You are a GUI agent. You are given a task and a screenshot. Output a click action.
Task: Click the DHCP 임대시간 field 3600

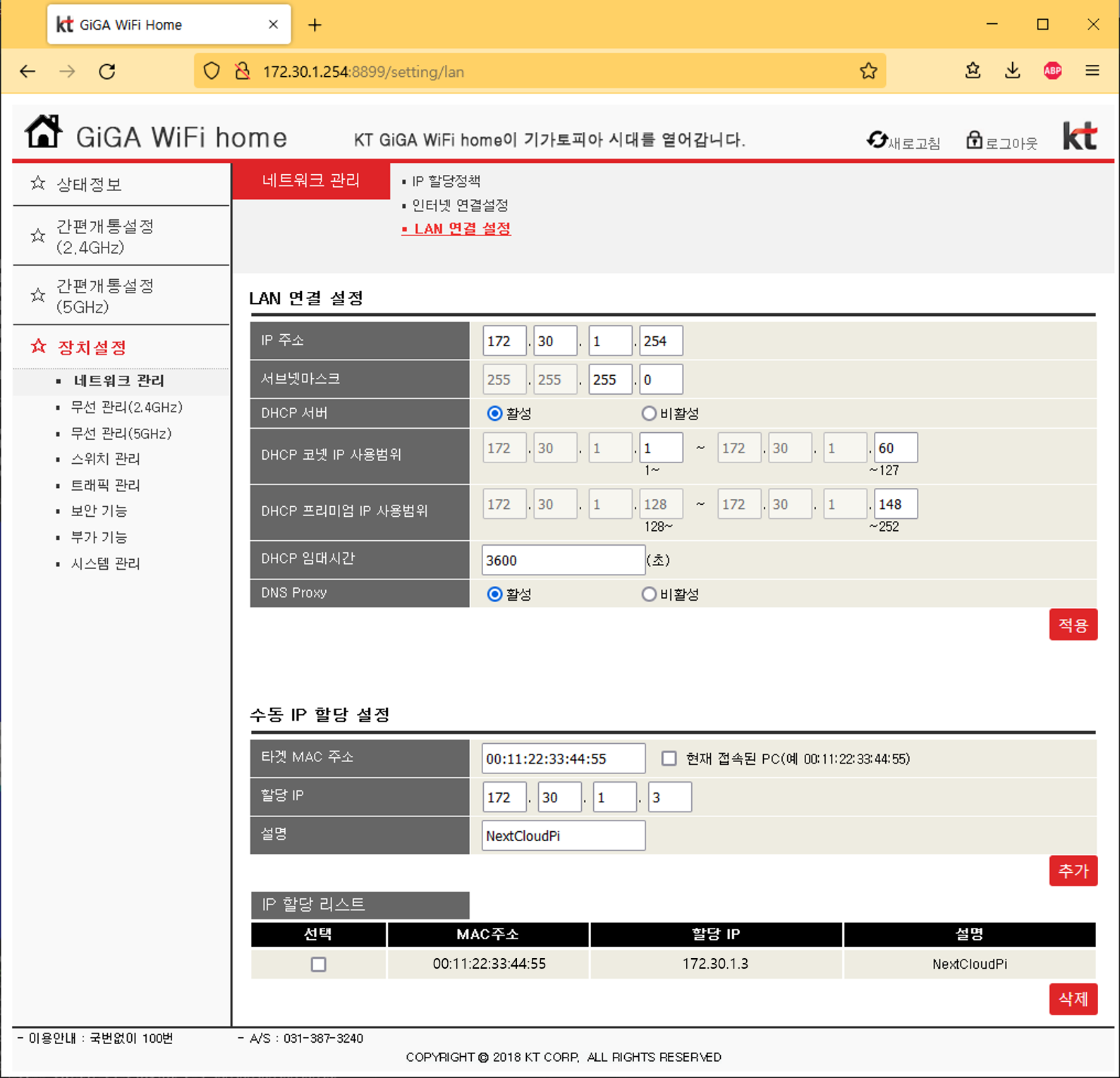tap(564, 560)
